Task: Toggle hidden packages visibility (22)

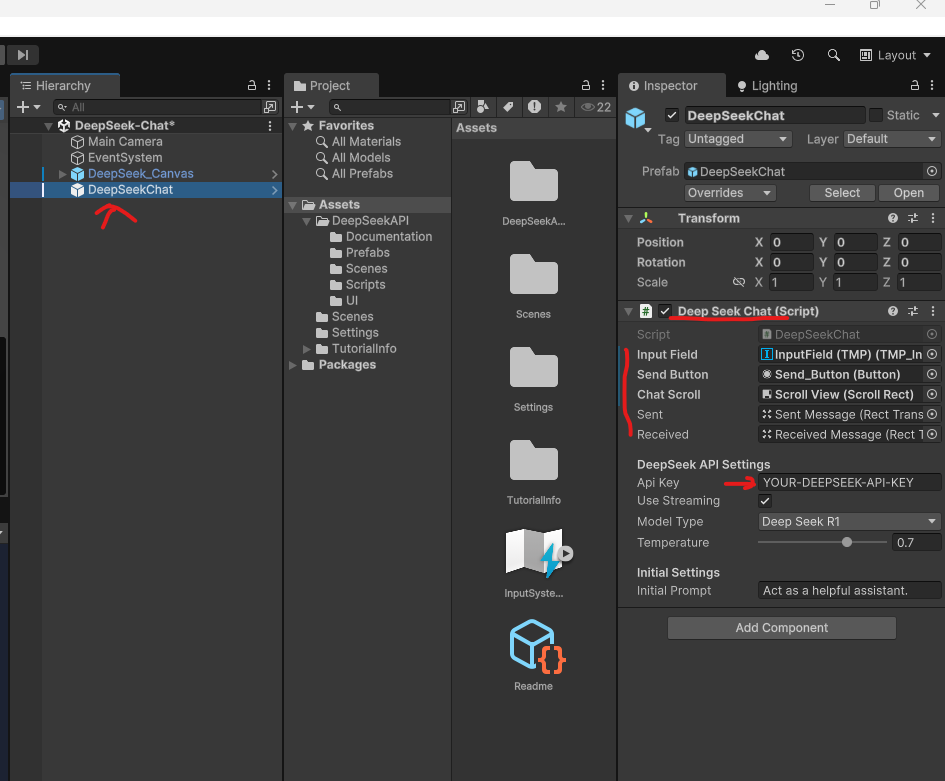Action: [x=596, y=107]
